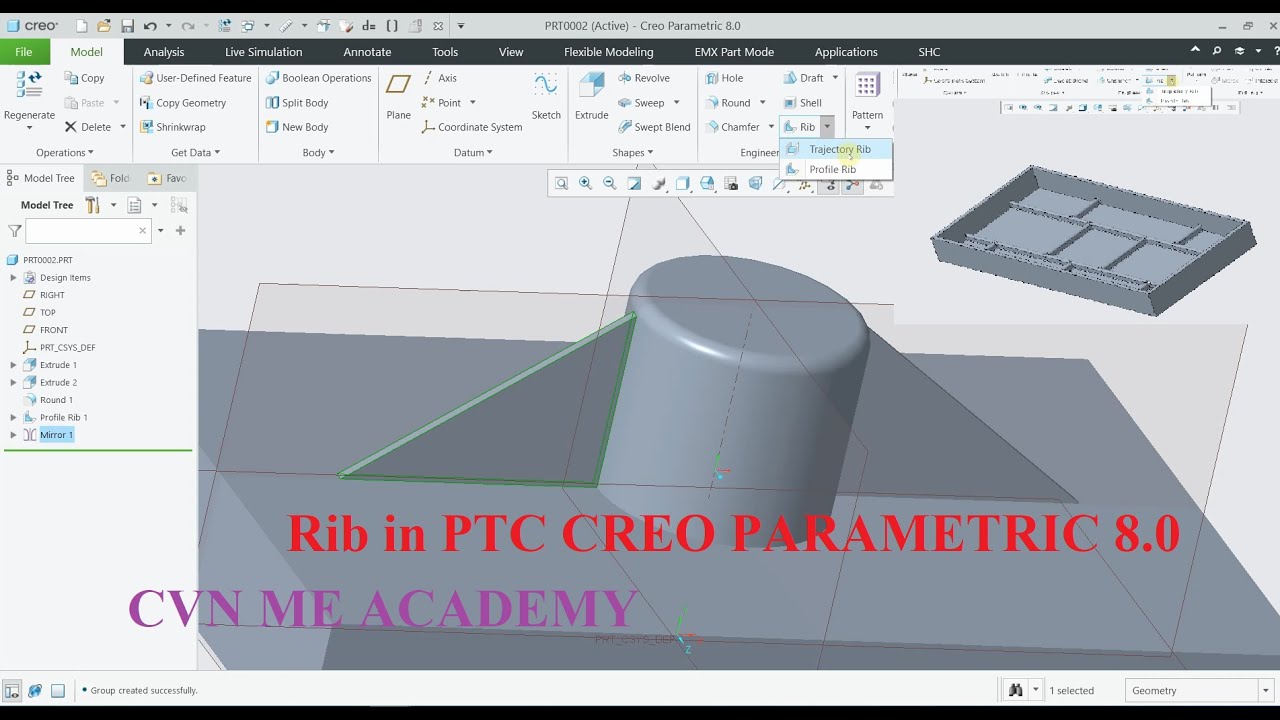Viewport: 1280px width, 720px height.
Task: Expand the Operations group menu
Action: click(x=65, y=153)
